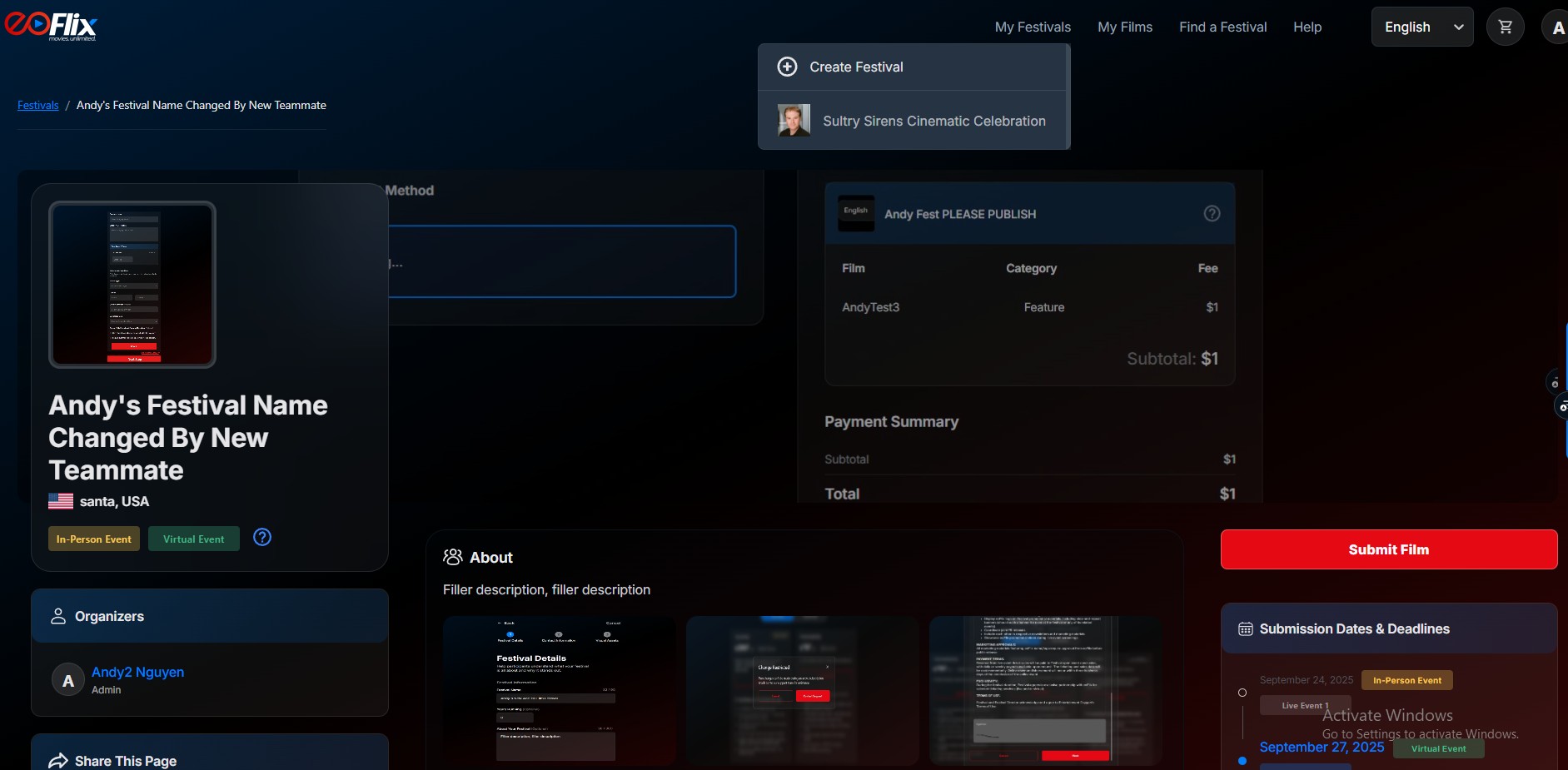Open the My Films menu
The height and width of the screenshot is (770, 1568).
tap(1125, 27)
